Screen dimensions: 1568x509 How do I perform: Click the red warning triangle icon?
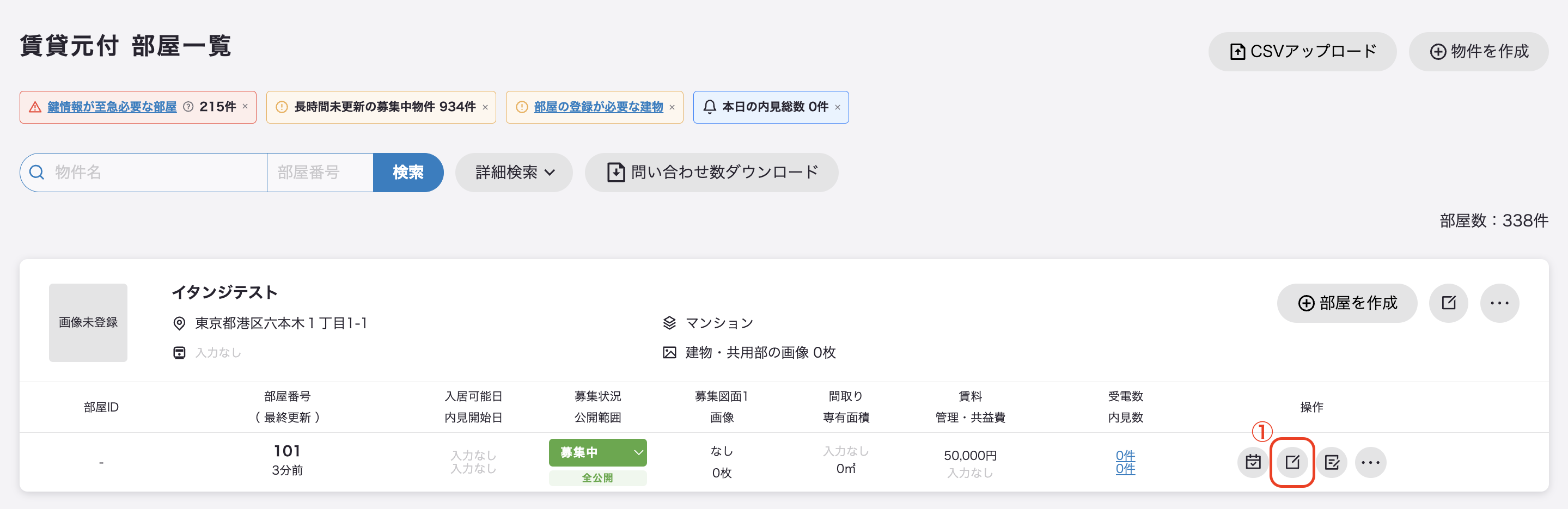(x=35, y=107)
